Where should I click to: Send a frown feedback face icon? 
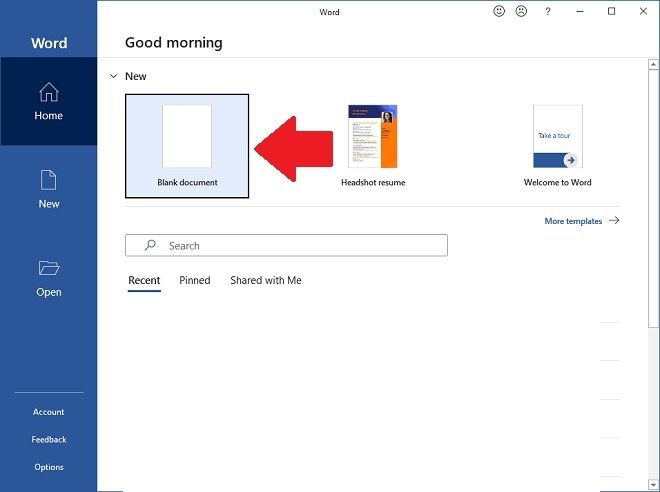(x=521, y=11)
